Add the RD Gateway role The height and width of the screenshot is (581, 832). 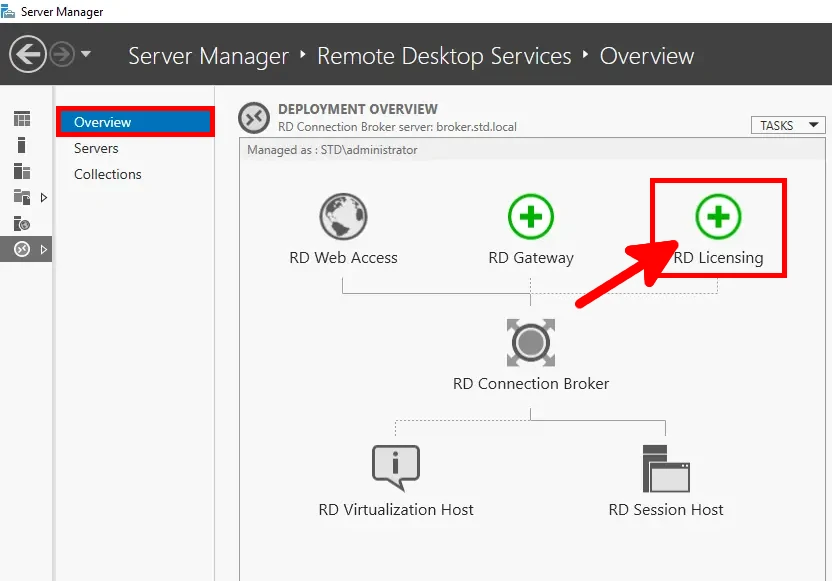point(530,216)
